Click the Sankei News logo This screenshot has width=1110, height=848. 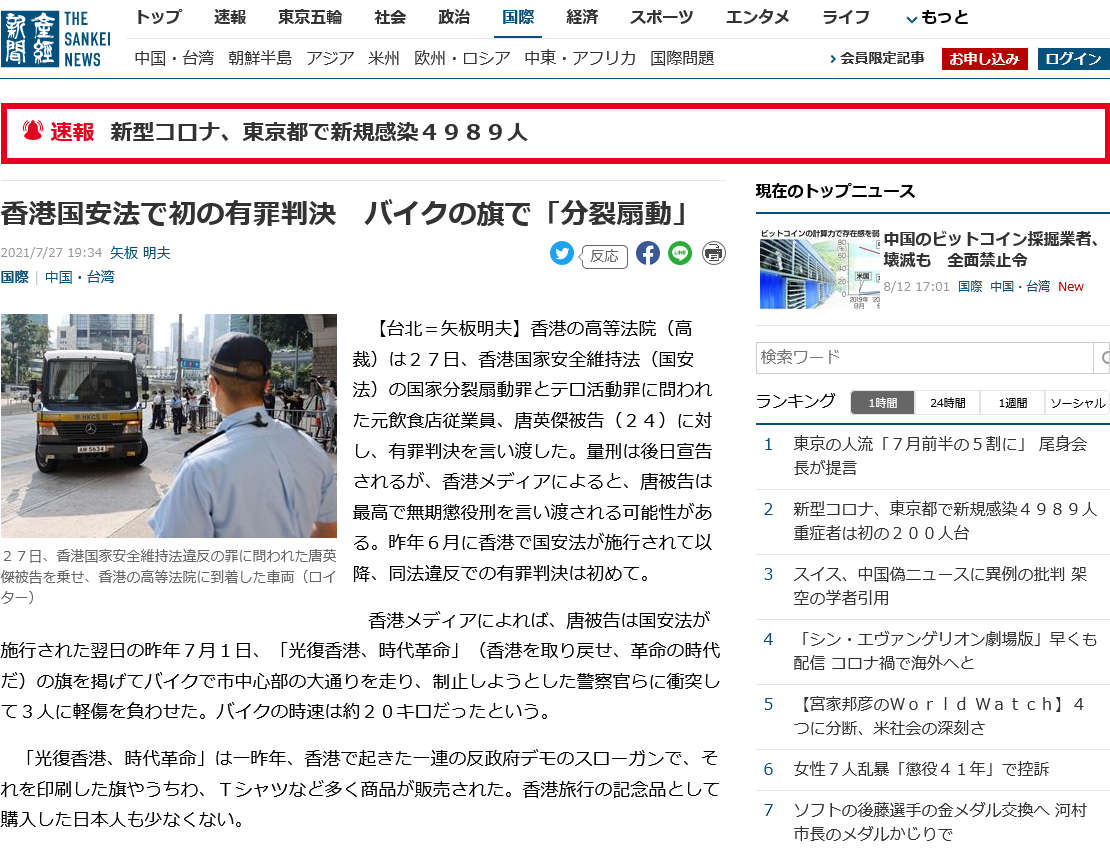pyautogui.click(x=56, y=39)
